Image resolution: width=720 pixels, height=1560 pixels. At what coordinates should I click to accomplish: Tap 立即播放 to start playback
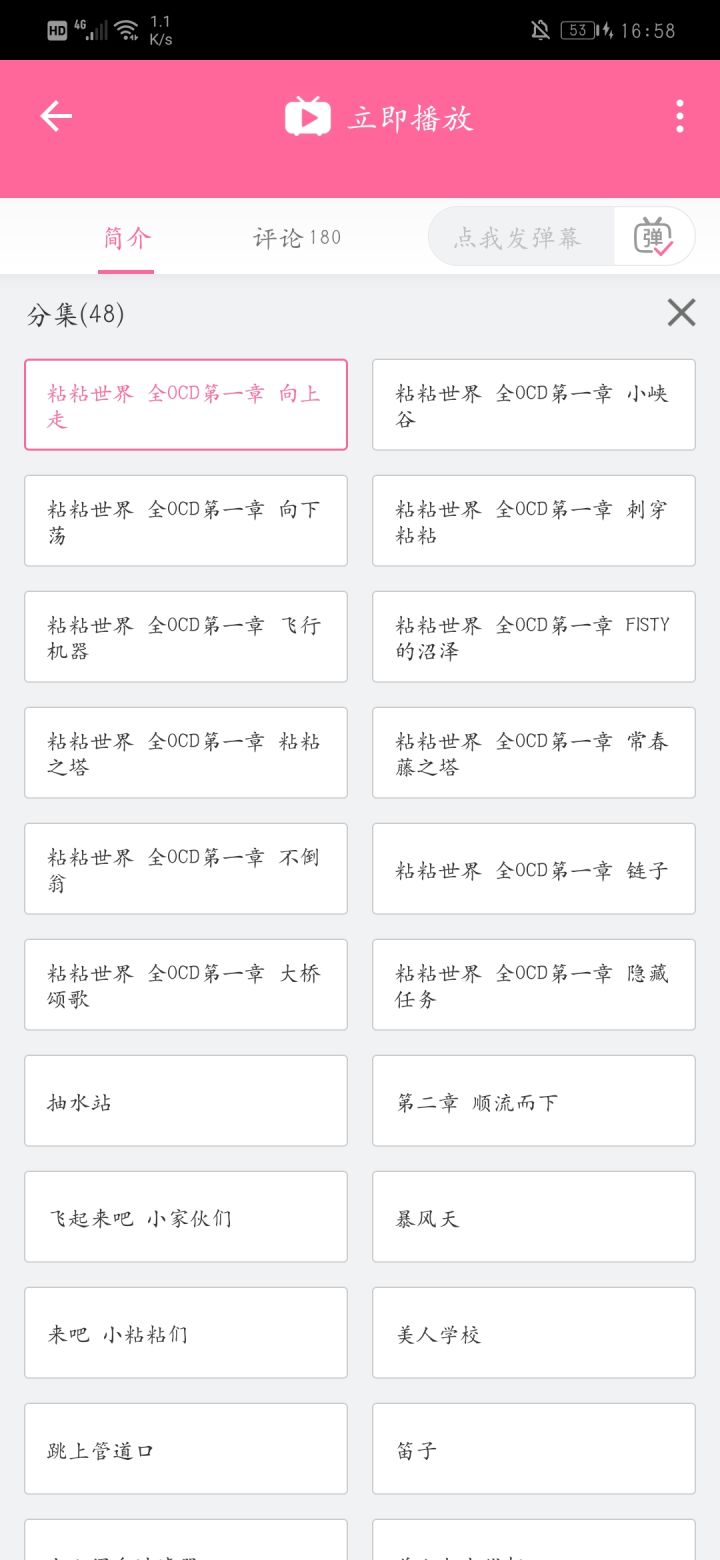pos(380,118)
